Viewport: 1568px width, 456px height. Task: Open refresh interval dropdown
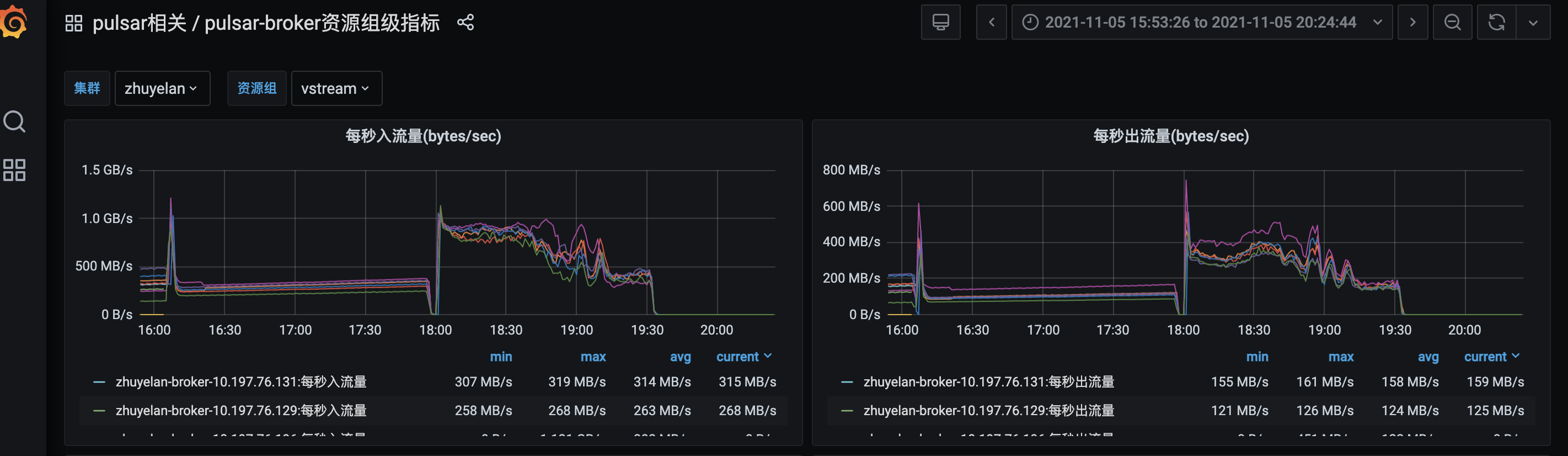click(x=1533, y=23)
